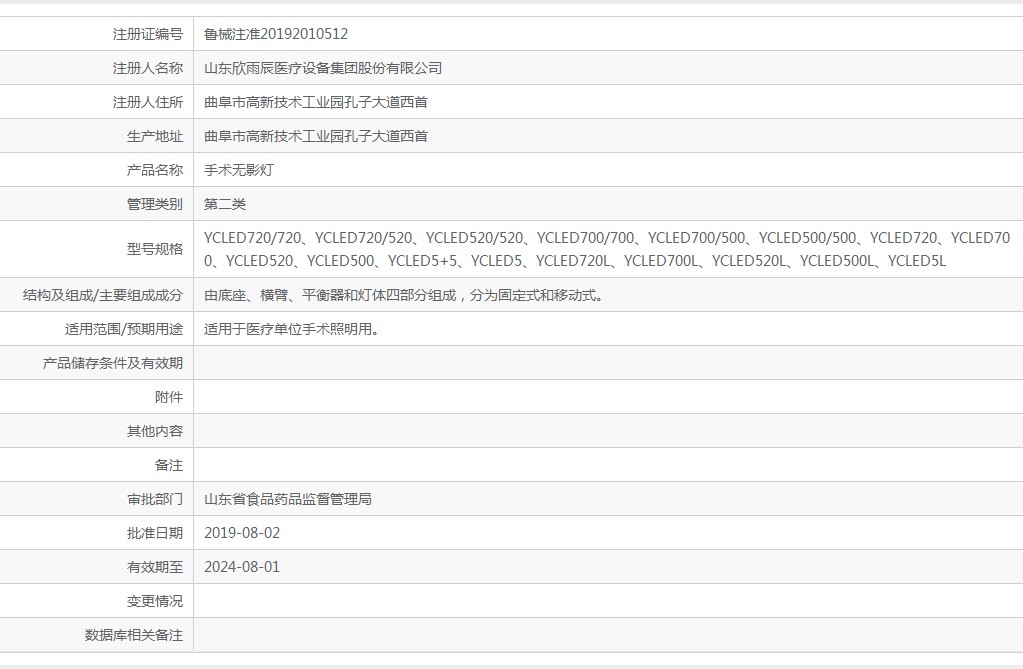The width and height of the screenshot is (1023, 669).
Task: Click the 产品名称 label
Action: tap(155, 170)
